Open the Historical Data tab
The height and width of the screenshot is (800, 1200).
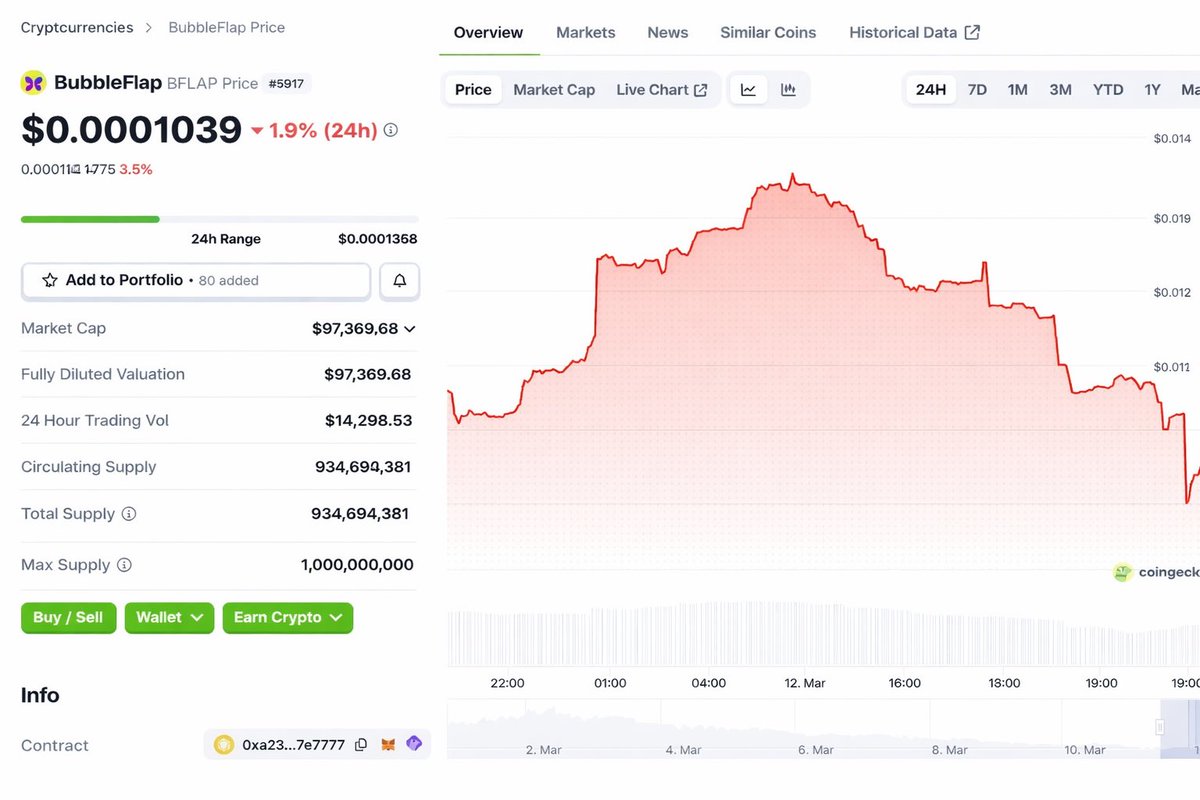[x=914, y=32]
